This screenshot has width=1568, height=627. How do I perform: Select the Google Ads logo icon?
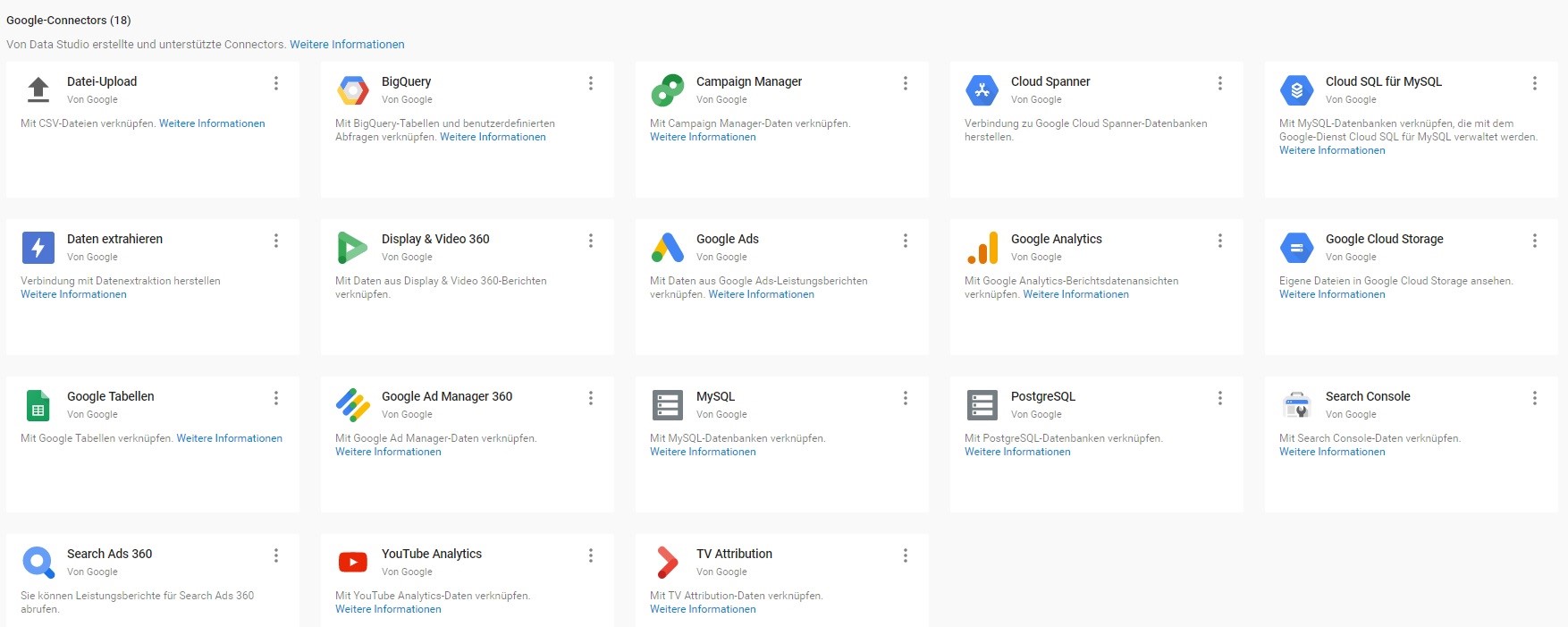point(668,248)
